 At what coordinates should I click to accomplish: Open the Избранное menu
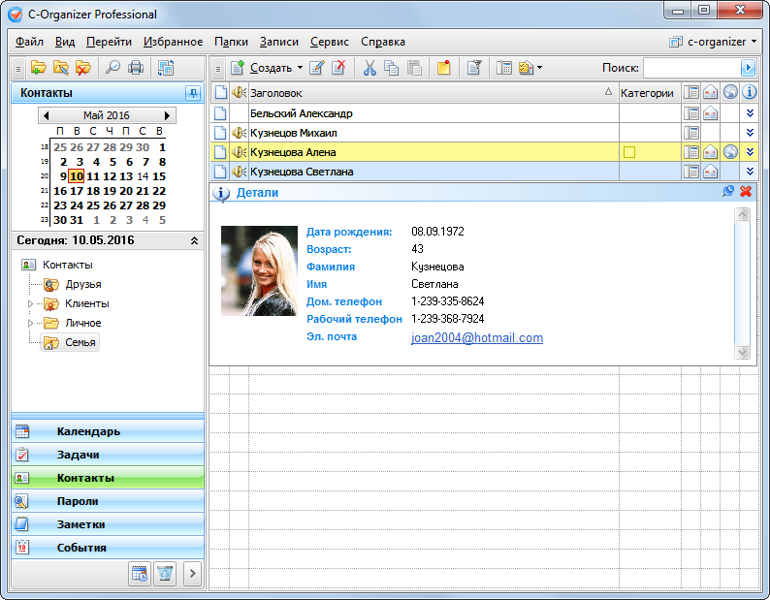[173, 42]
